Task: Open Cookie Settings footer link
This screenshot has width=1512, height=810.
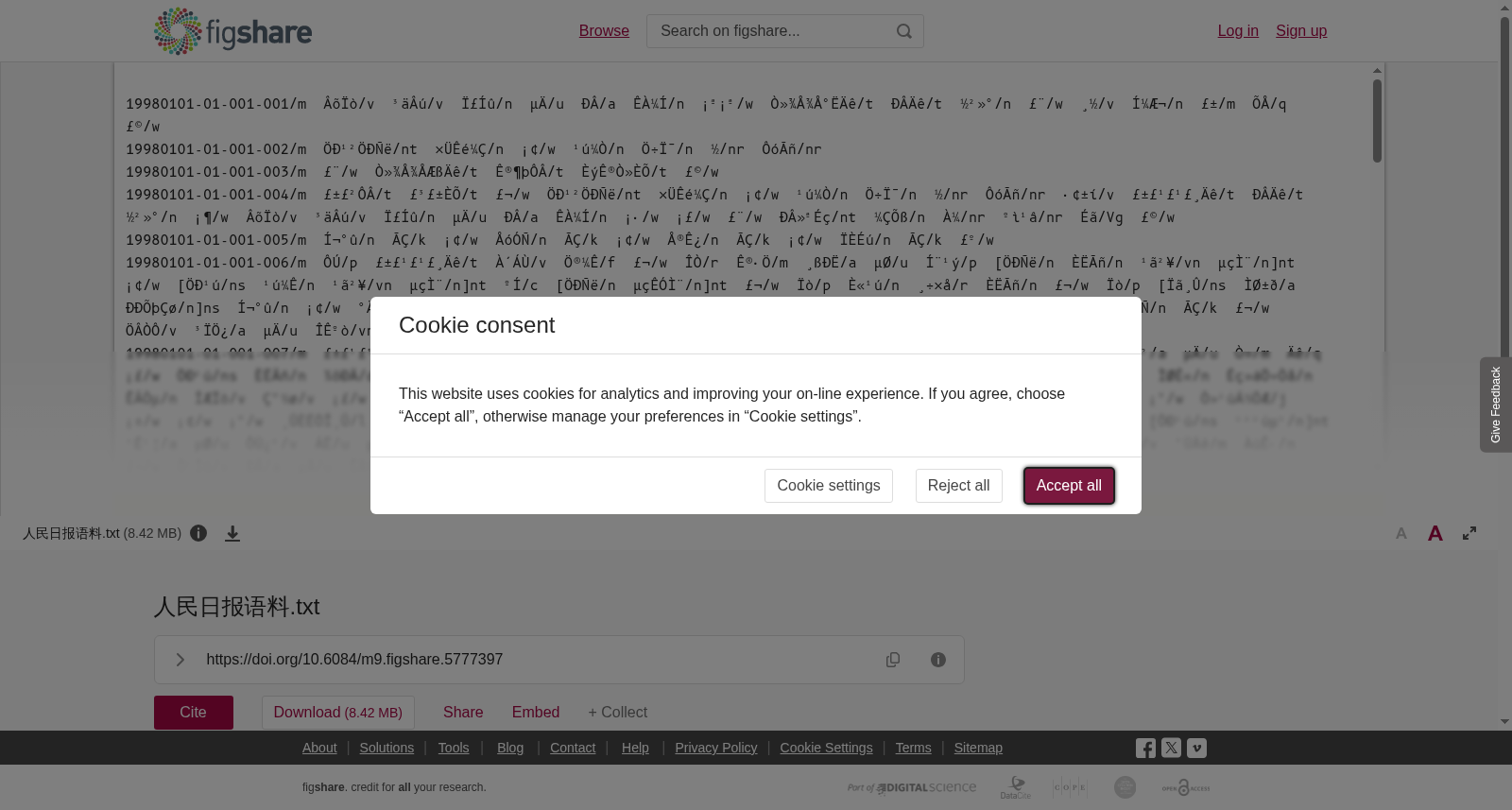Action: pos(826,748)
